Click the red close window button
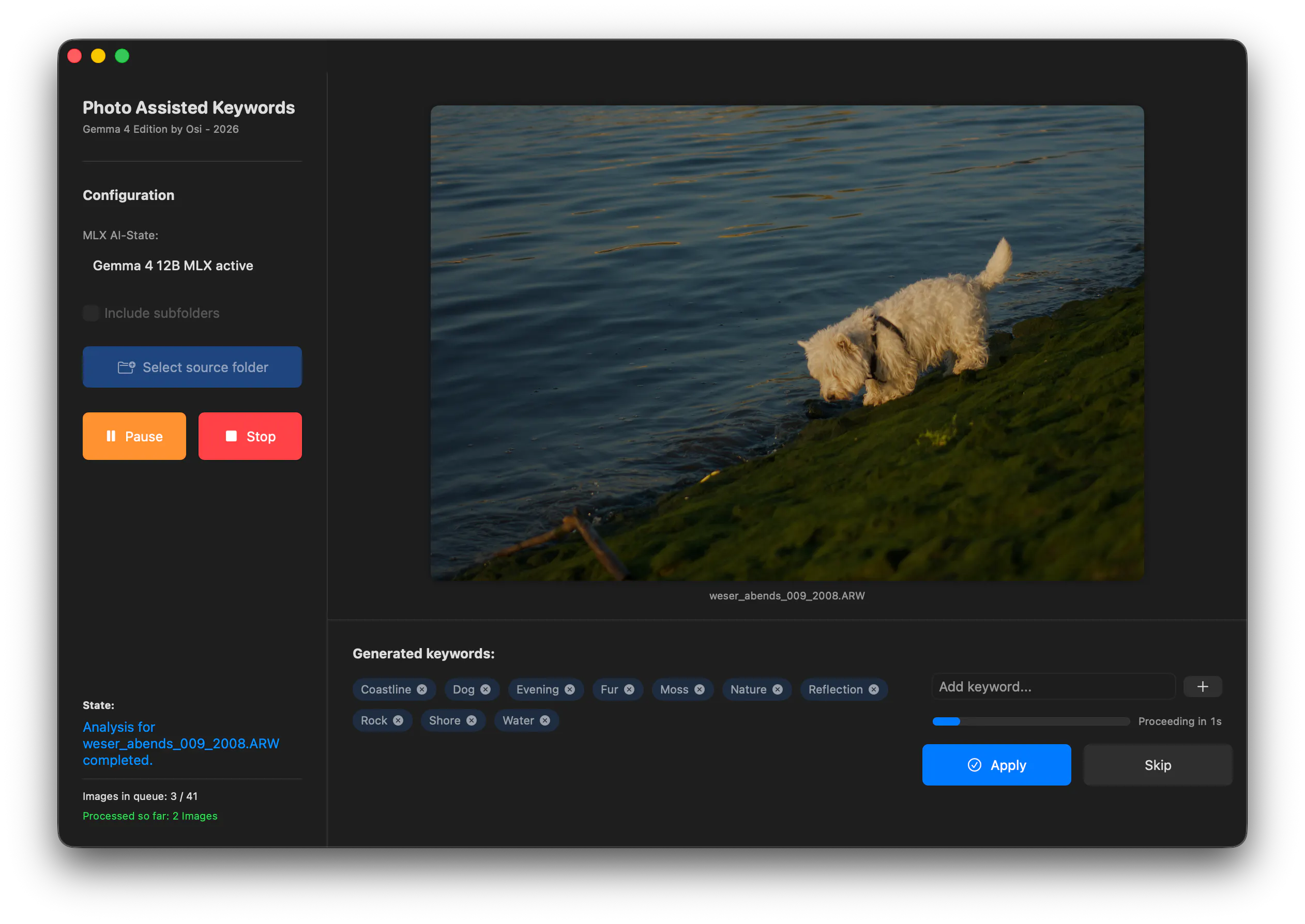1305x924 pixels. (x=74, y=56)
